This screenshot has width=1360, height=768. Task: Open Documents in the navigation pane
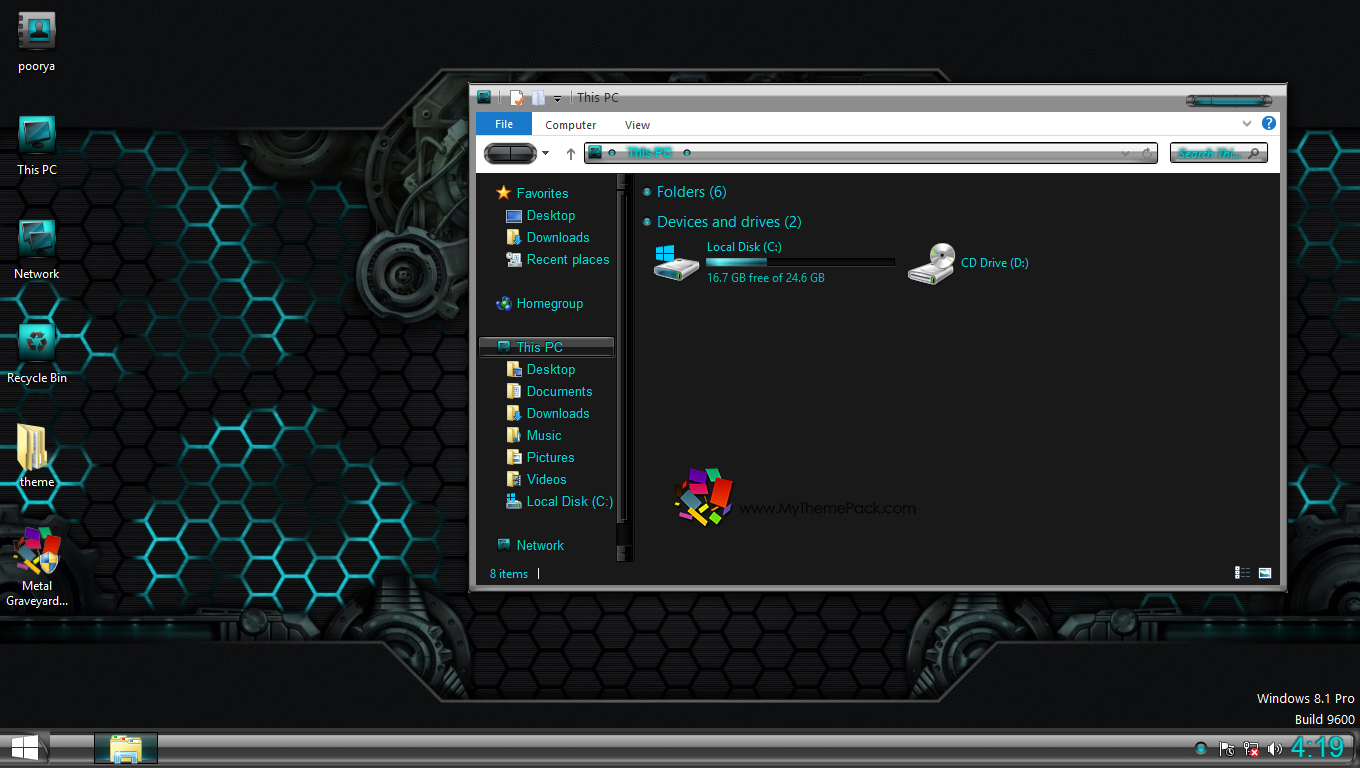[560, 391]
